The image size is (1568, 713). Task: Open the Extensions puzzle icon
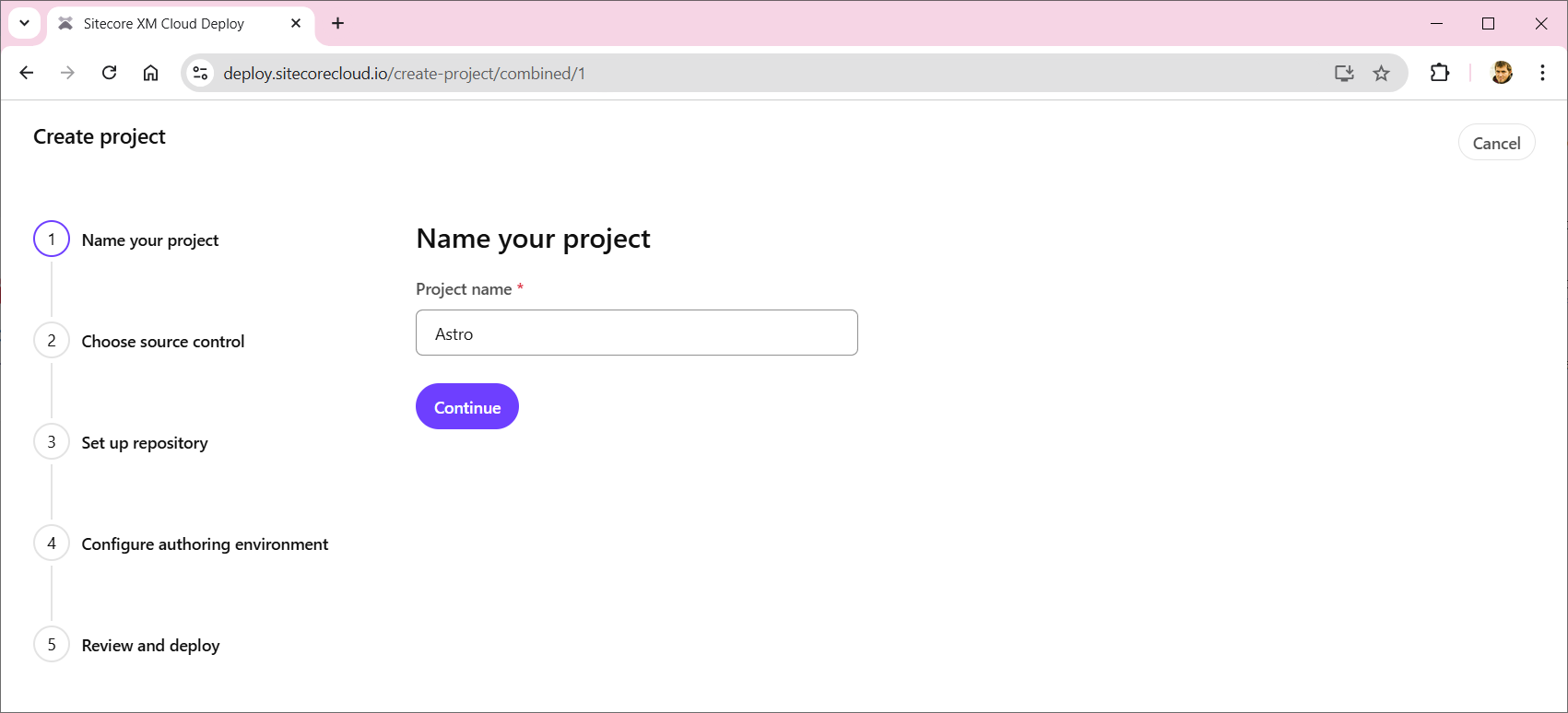(1439, 73)
